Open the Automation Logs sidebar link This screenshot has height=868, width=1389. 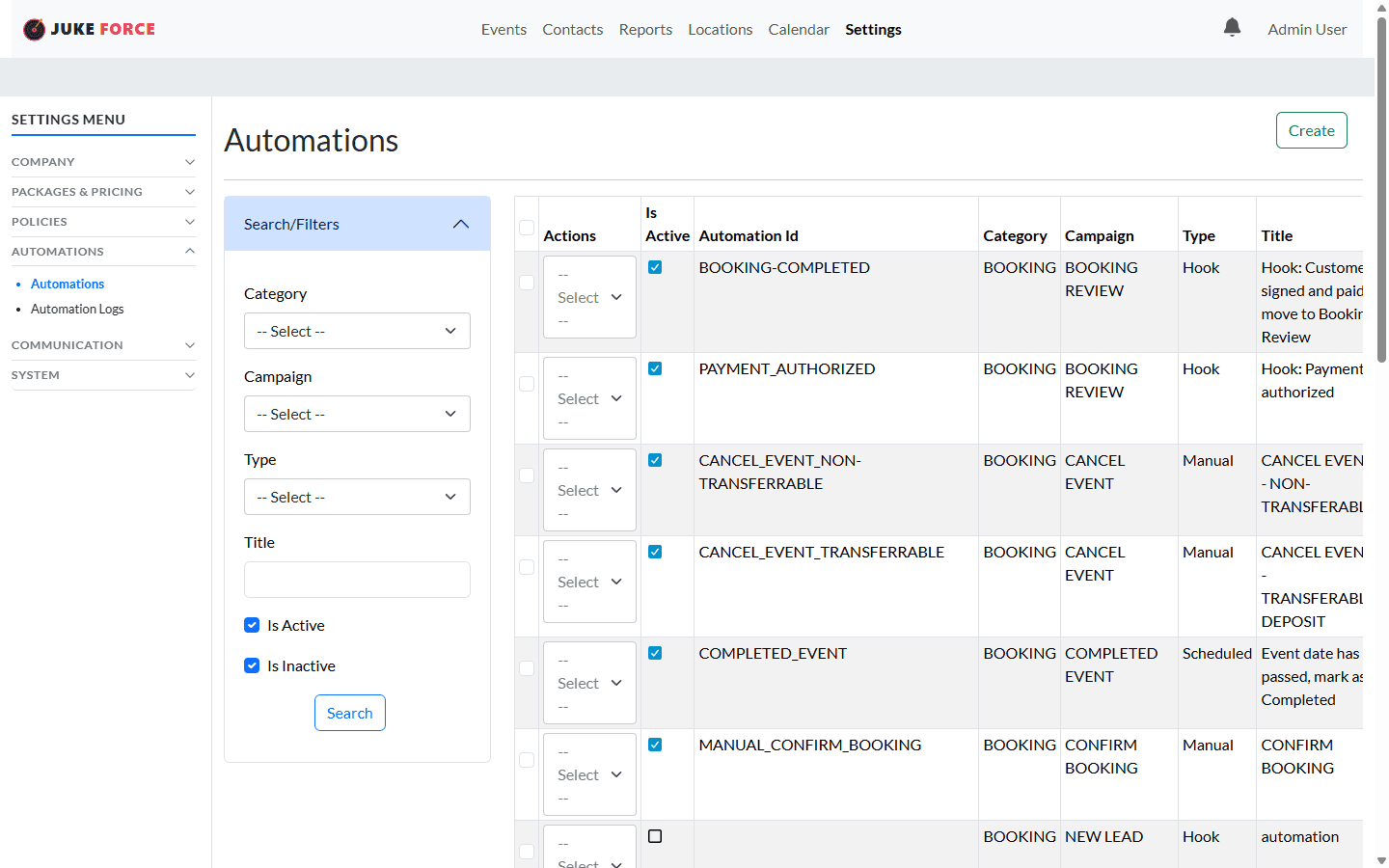[77, 310]
